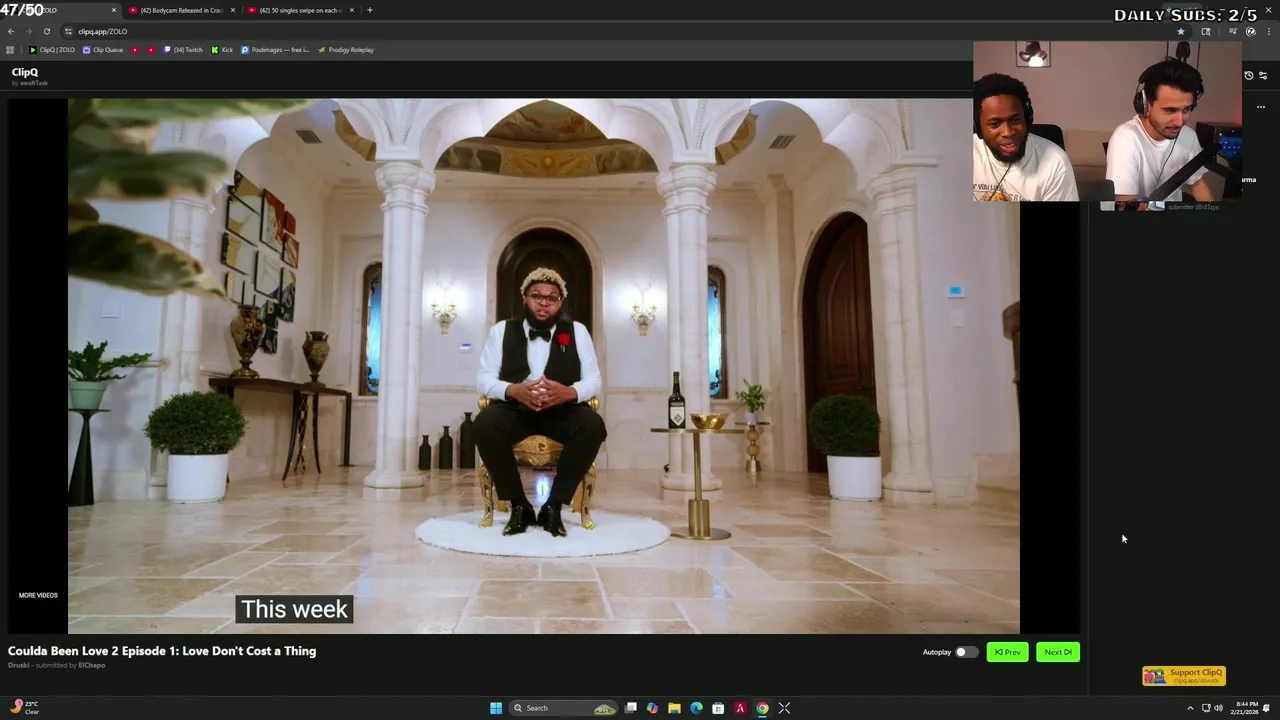Viewport: 1280px width, 720px height.
Task: Open the ClipQ history clock icon
Action: pos(1248,75)
